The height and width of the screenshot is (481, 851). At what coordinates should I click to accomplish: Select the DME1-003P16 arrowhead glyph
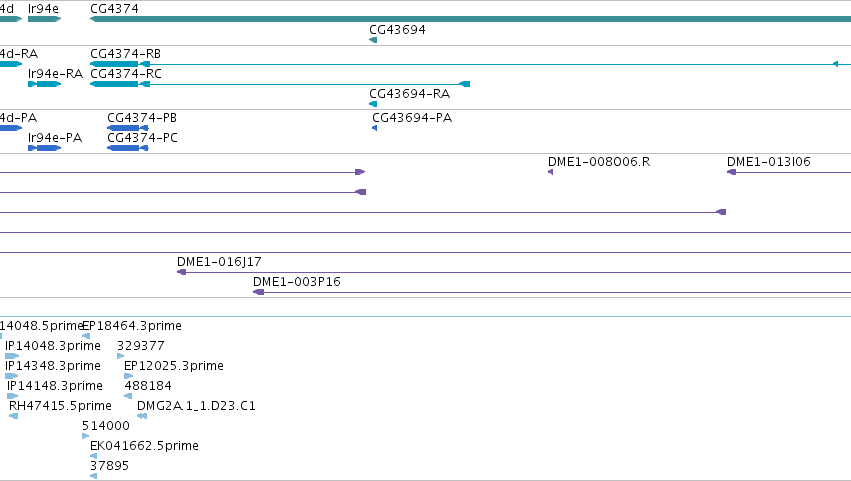pyautogui.click(x=258, y=292)
